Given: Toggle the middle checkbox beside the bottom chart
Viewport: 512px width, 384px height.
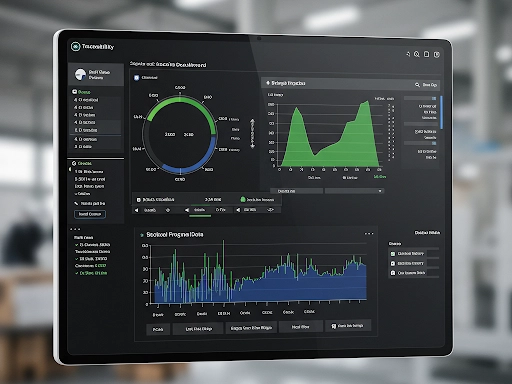Looking at the screenshot, I should coord(393,263).
